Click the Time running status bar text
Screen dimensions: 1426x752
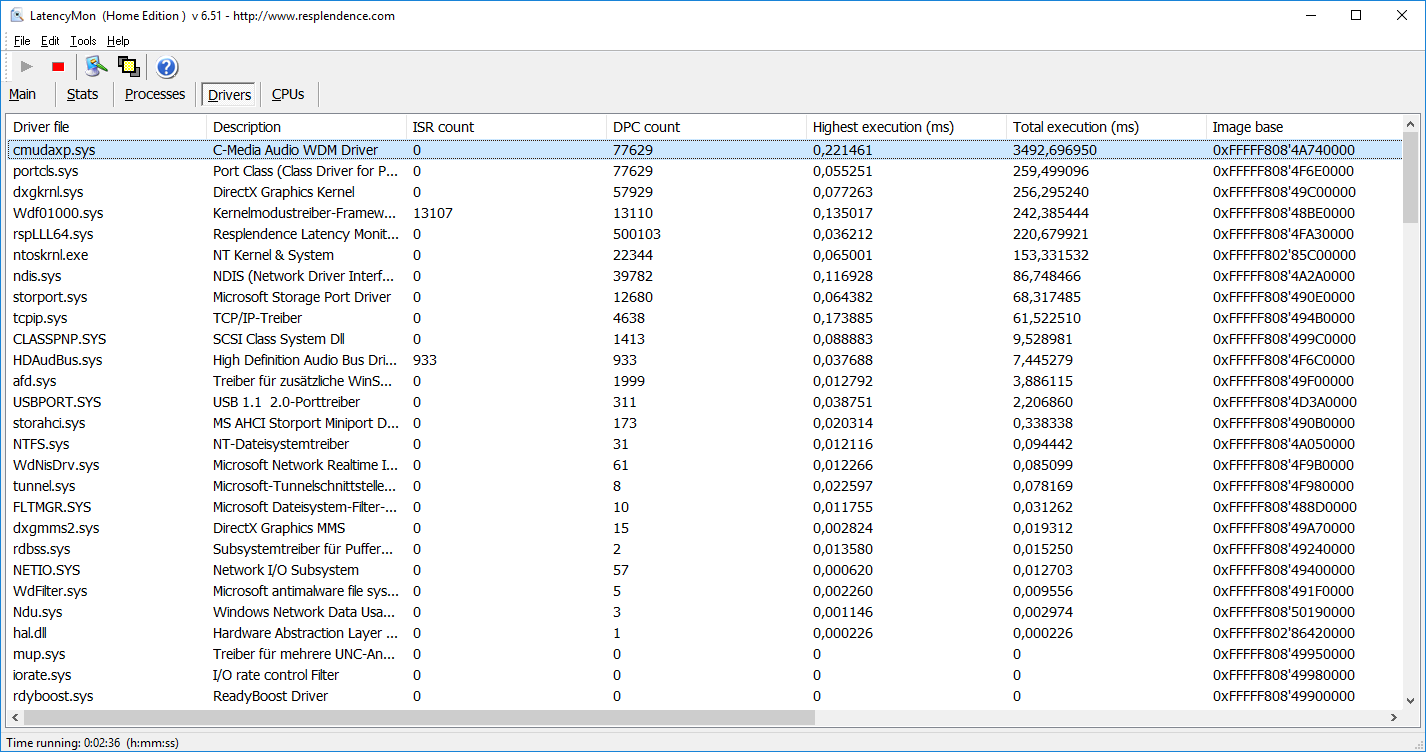pyautogui.click(x=92, y=742)
